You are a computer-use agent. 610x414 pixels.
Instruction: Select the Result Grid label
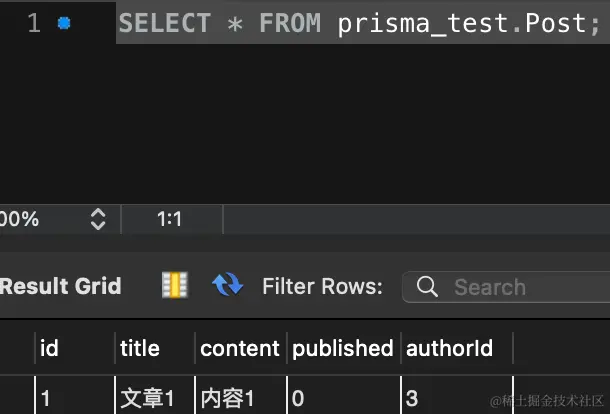tap(61, 286)
